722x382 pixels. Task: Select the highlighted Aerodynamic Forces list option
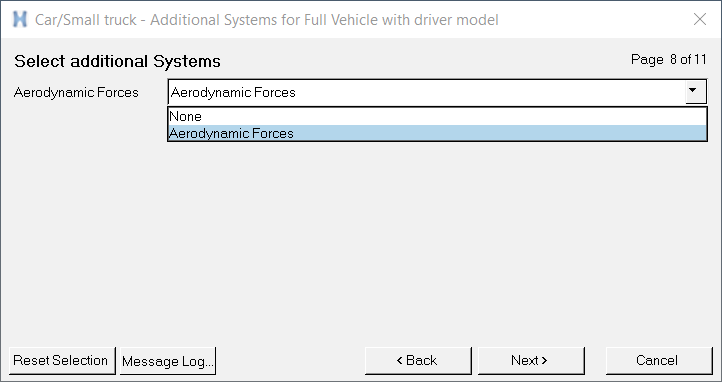click(x=437, y=133)
